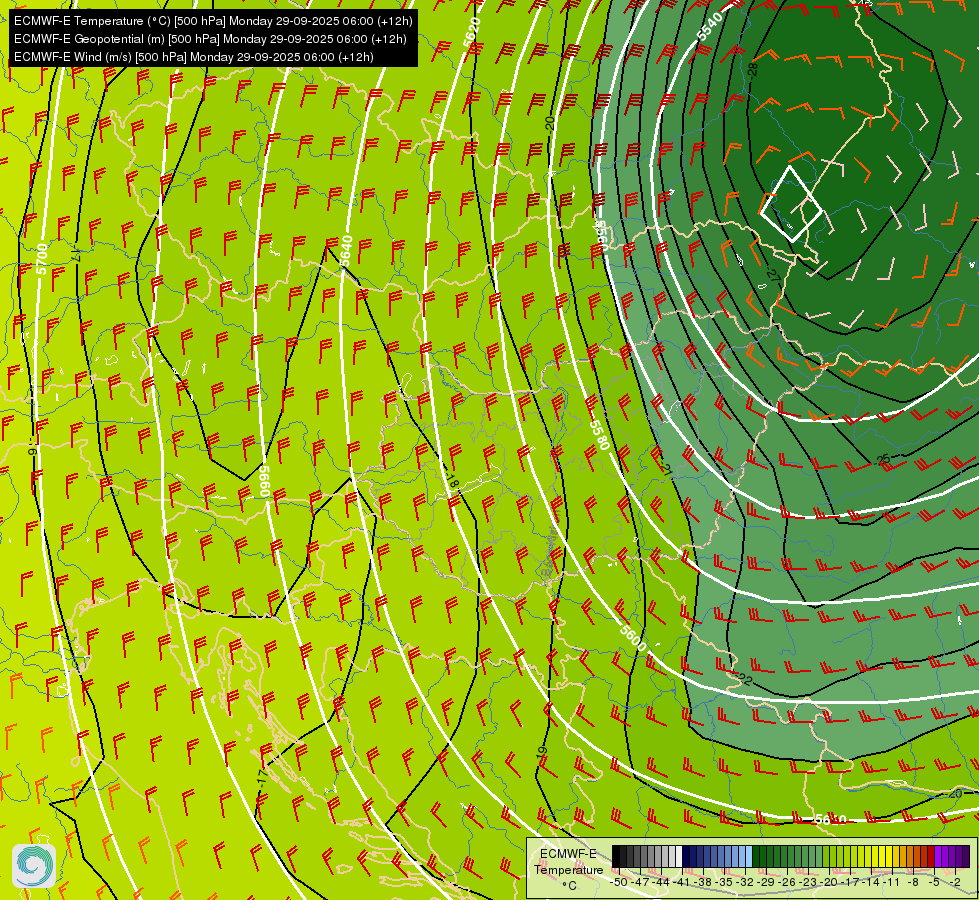Click the dark red swatch next to the purples
The width and height of the screenshot is (979, 900).
[931, 856]
